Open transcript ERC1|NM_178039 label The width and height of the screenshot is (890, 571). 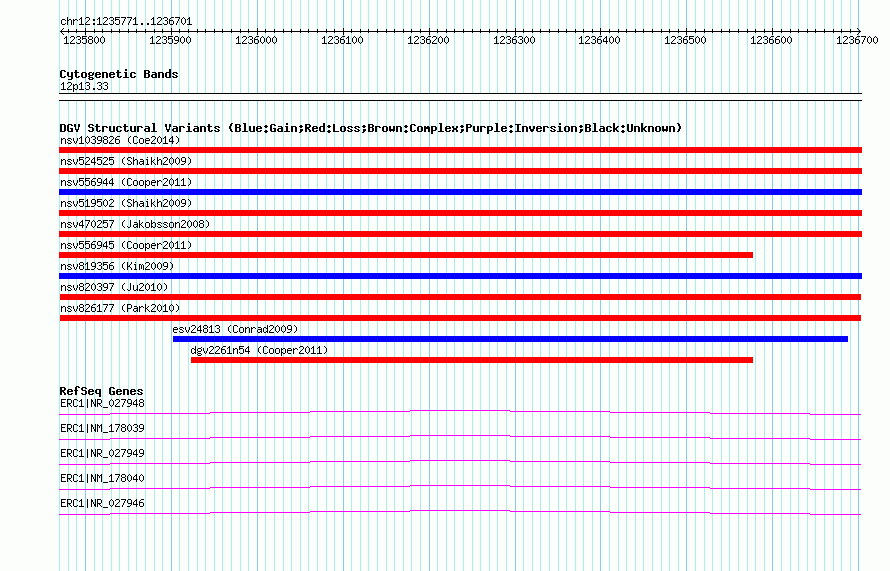102,429
